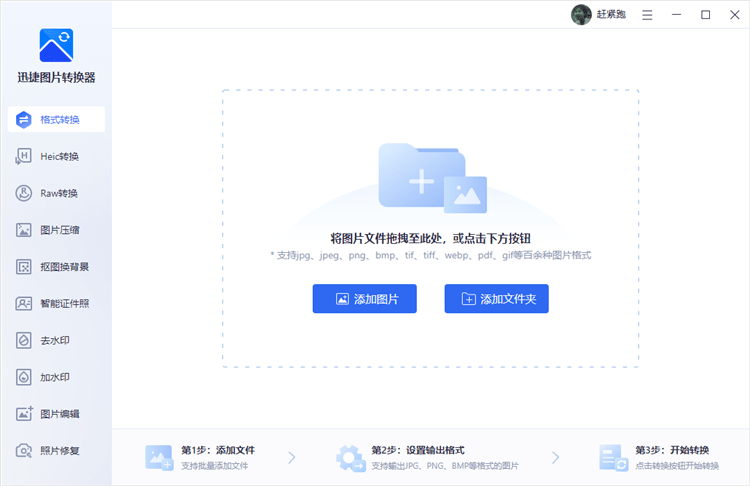Open the Raw转换 sidebar icon
This screenshot has height=486, width=750.
point(23,193)
